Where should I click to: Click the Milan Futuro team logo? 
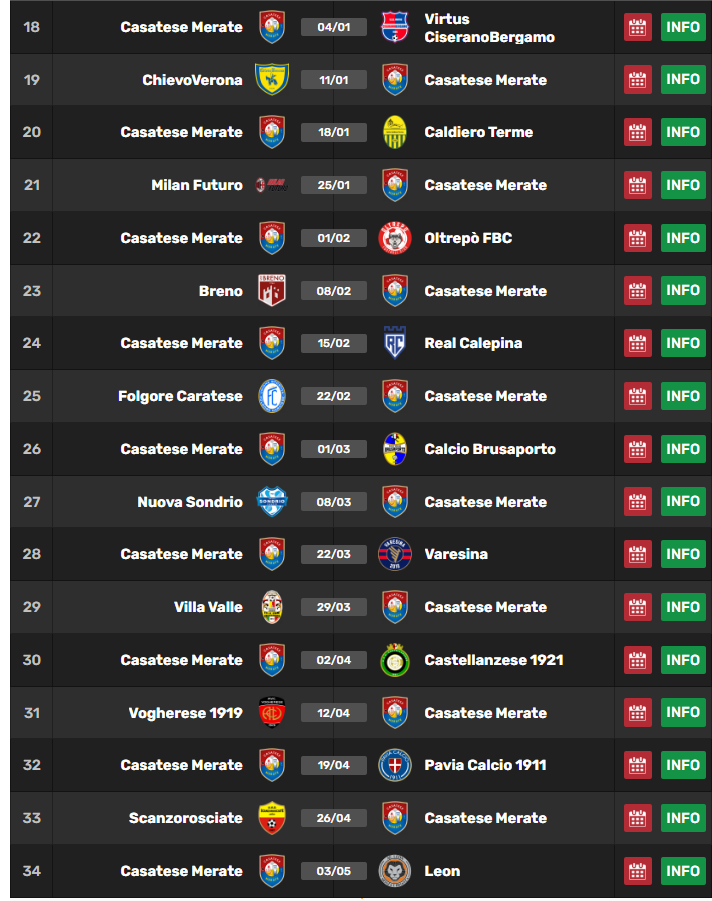pyautogui.click(x=271, y=185)
